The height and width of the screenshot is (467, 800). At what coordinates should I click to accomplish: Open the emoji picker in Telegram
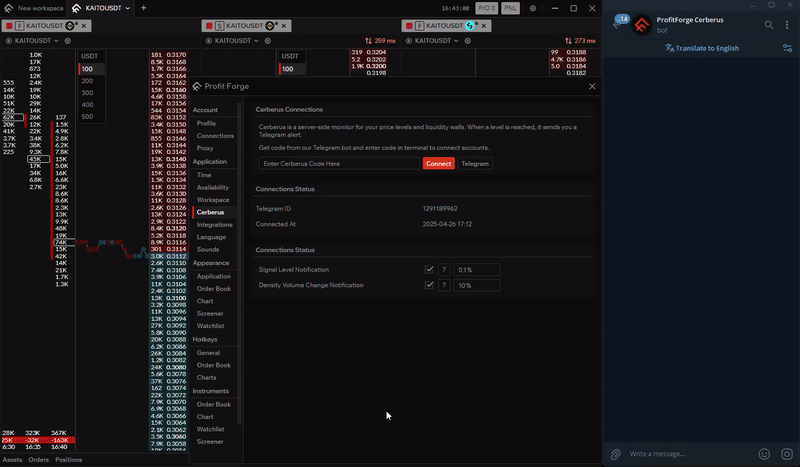click(x=764, y=454)
